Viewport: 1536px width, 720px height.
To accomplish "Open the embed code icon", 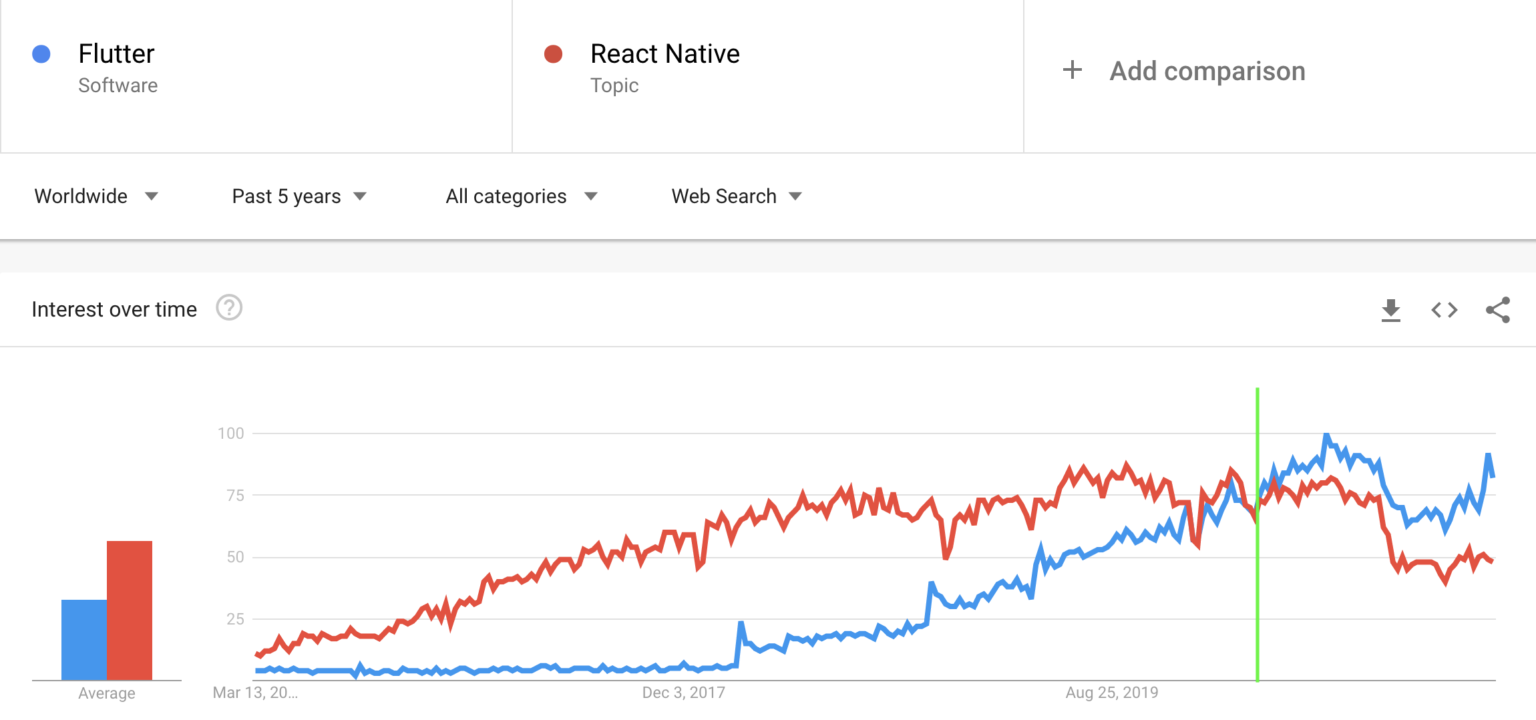I will [x=1444, y=310].
